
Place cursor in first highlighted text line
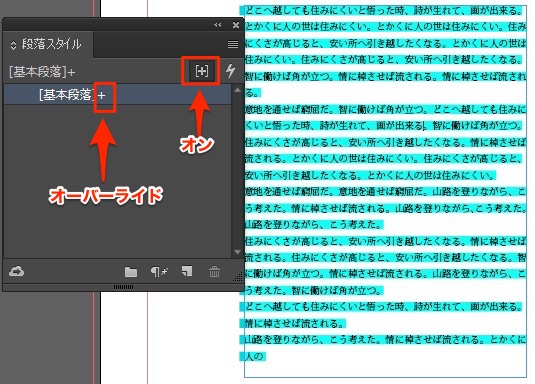tap(384, 11)
